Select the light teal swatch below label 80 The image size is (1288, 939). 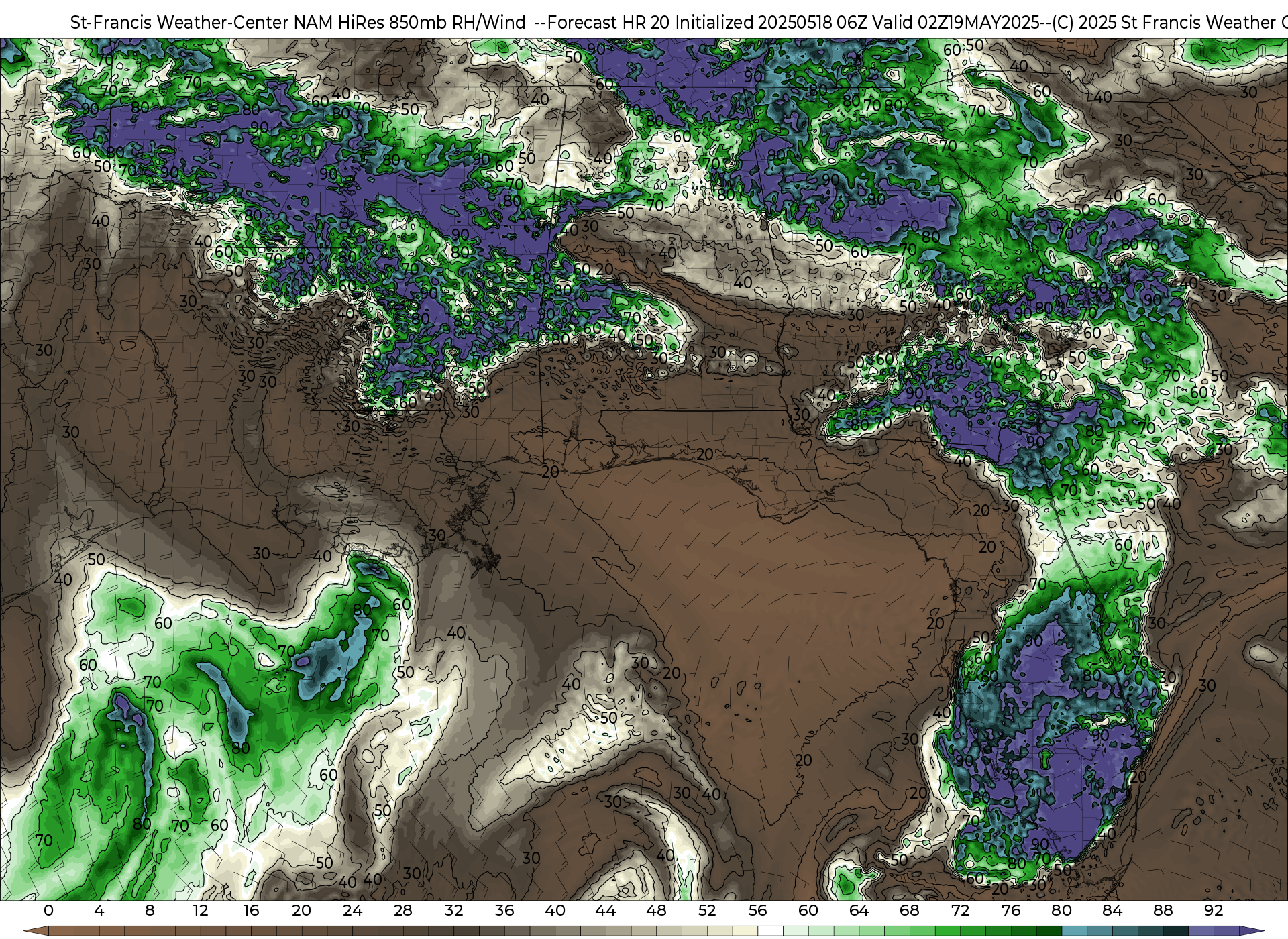[1074, 932]
